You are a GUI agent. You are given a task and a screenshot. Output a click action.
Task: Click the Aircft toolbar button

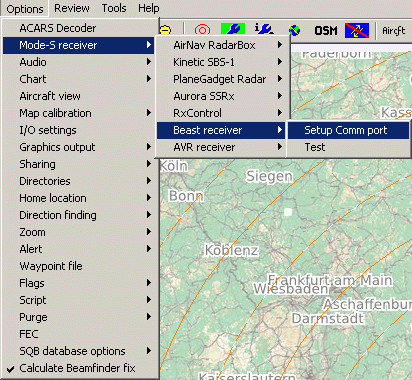(x=393, y=30)
